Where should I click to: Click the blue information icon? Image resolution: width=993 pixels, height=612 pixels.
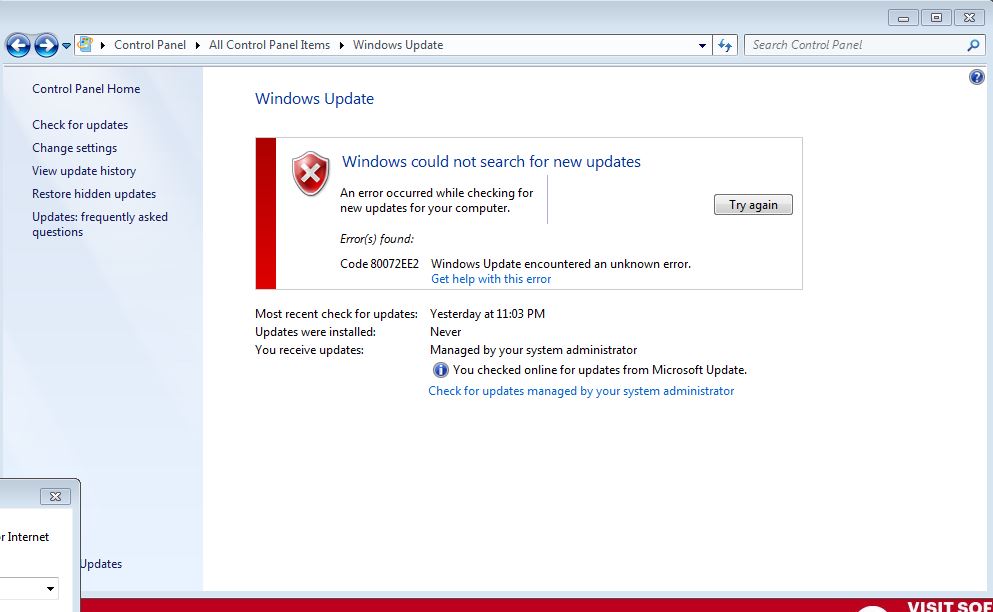coord(440,370)
